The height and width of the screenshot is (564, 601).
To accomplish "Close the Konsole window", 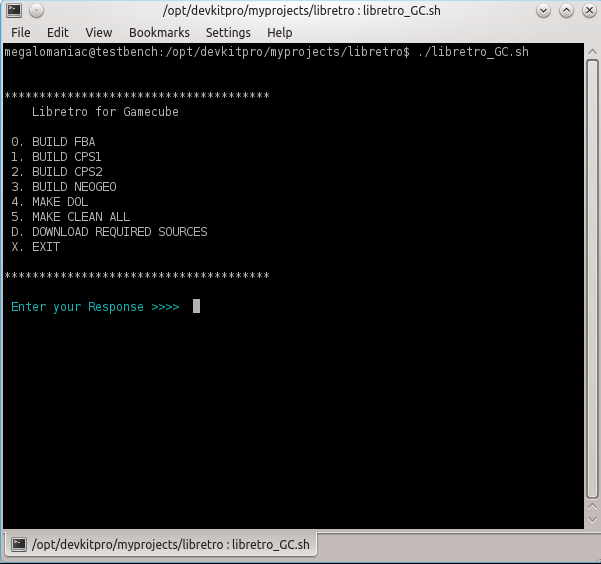I will [x=589, y=11].
